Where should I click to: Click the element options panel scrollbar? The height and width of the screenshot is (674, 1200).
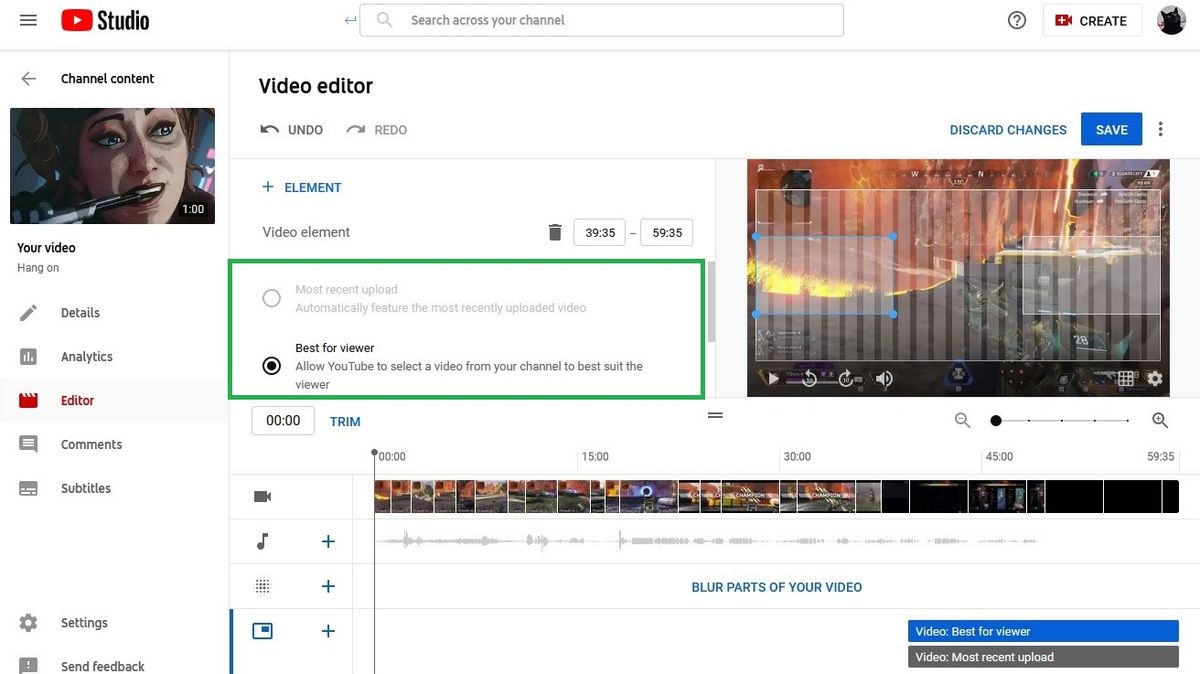[712, 302]
